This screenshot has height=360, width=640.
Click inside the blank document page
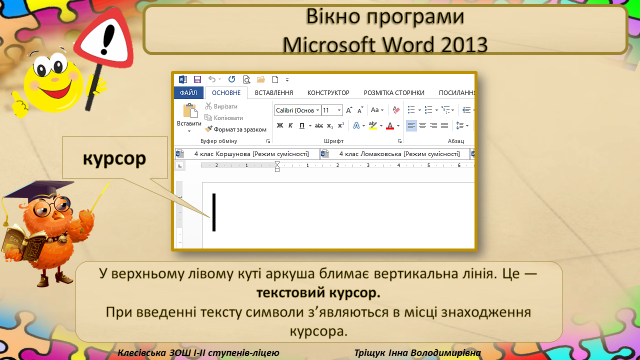pos(339,215)
